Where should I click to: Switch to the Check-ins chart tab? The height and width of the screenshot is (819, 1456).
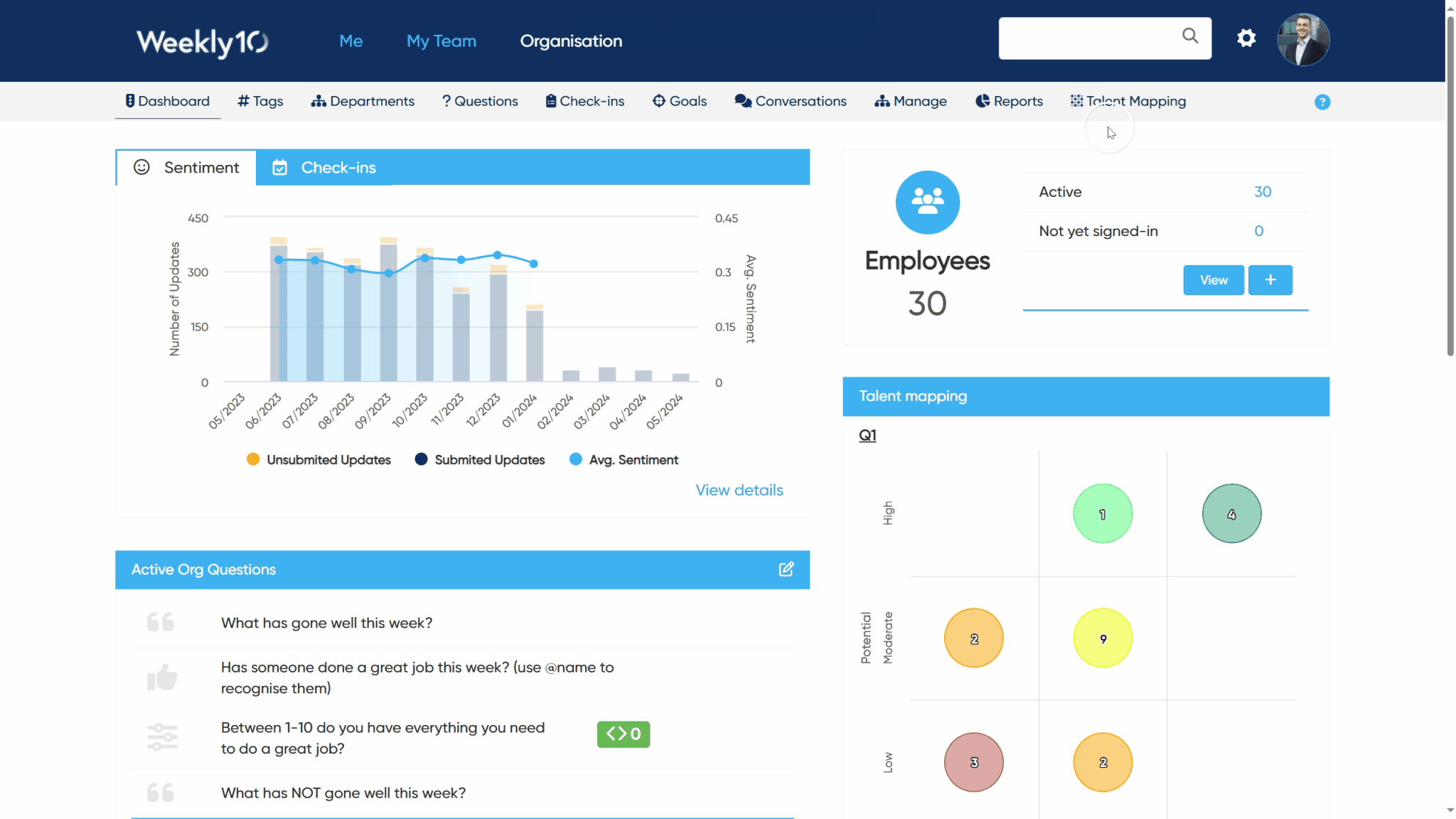tap(325, 168)
